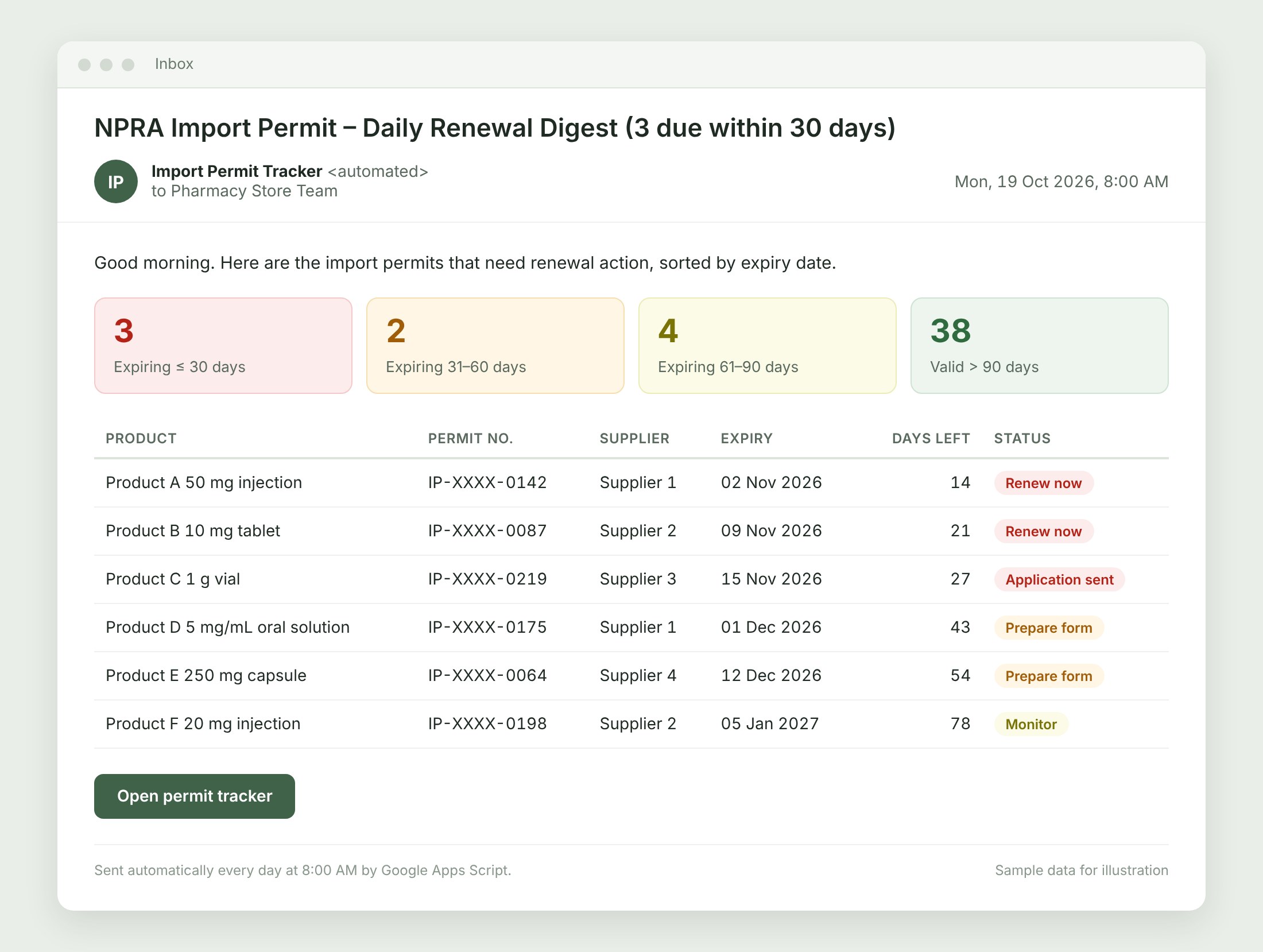
Task: Click the SUPPLIER column header
Action: 634,439
